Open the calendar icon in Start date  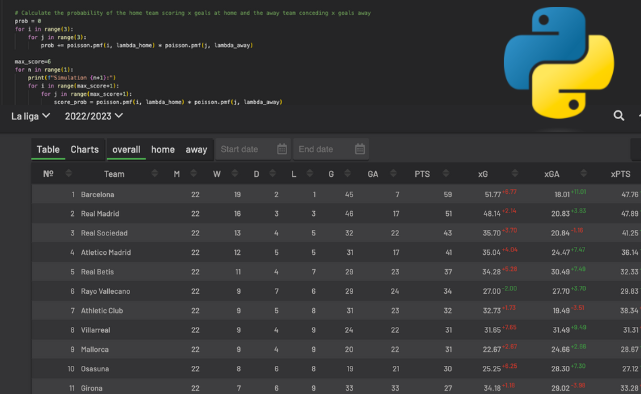click(x=282, y=149)
